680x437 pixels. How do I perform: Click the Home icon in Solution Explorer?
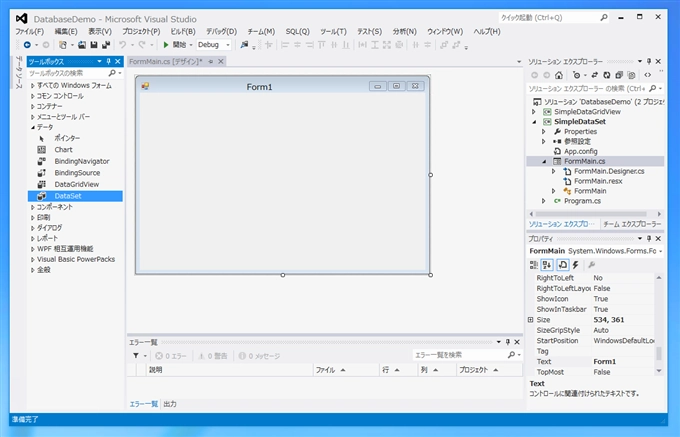tap(559, 75)
